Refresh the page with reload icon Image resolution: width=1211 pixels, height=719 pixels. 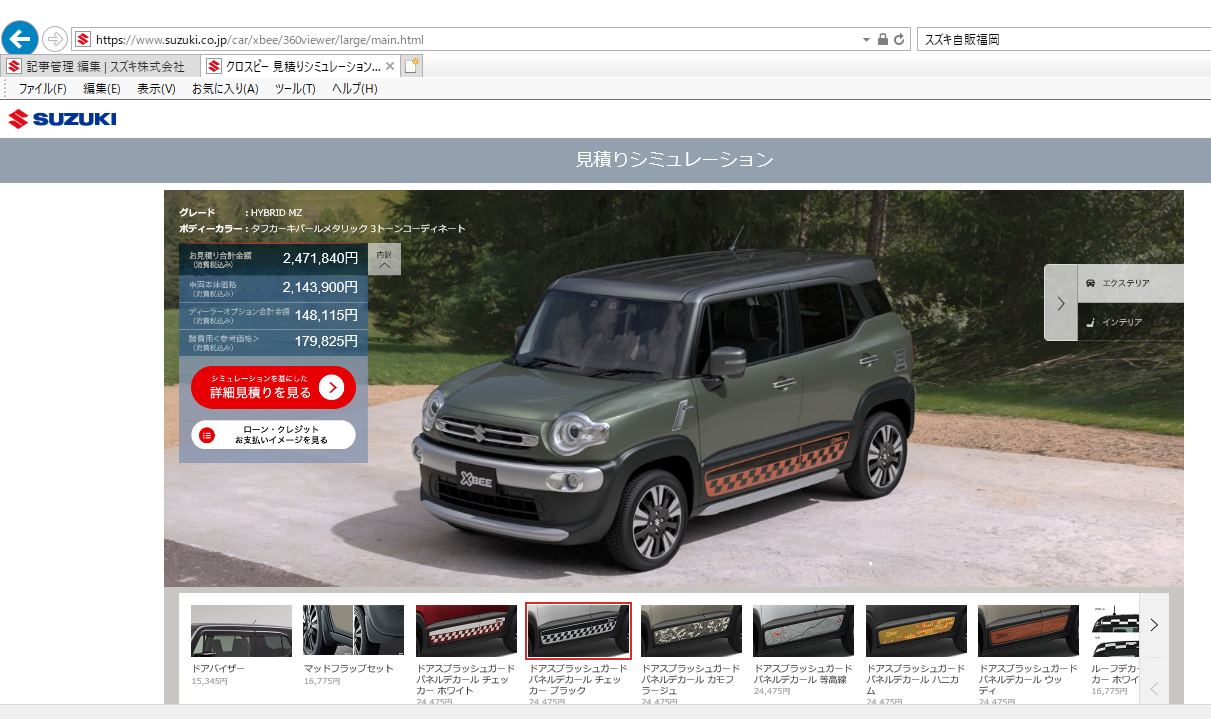[899, 40]
